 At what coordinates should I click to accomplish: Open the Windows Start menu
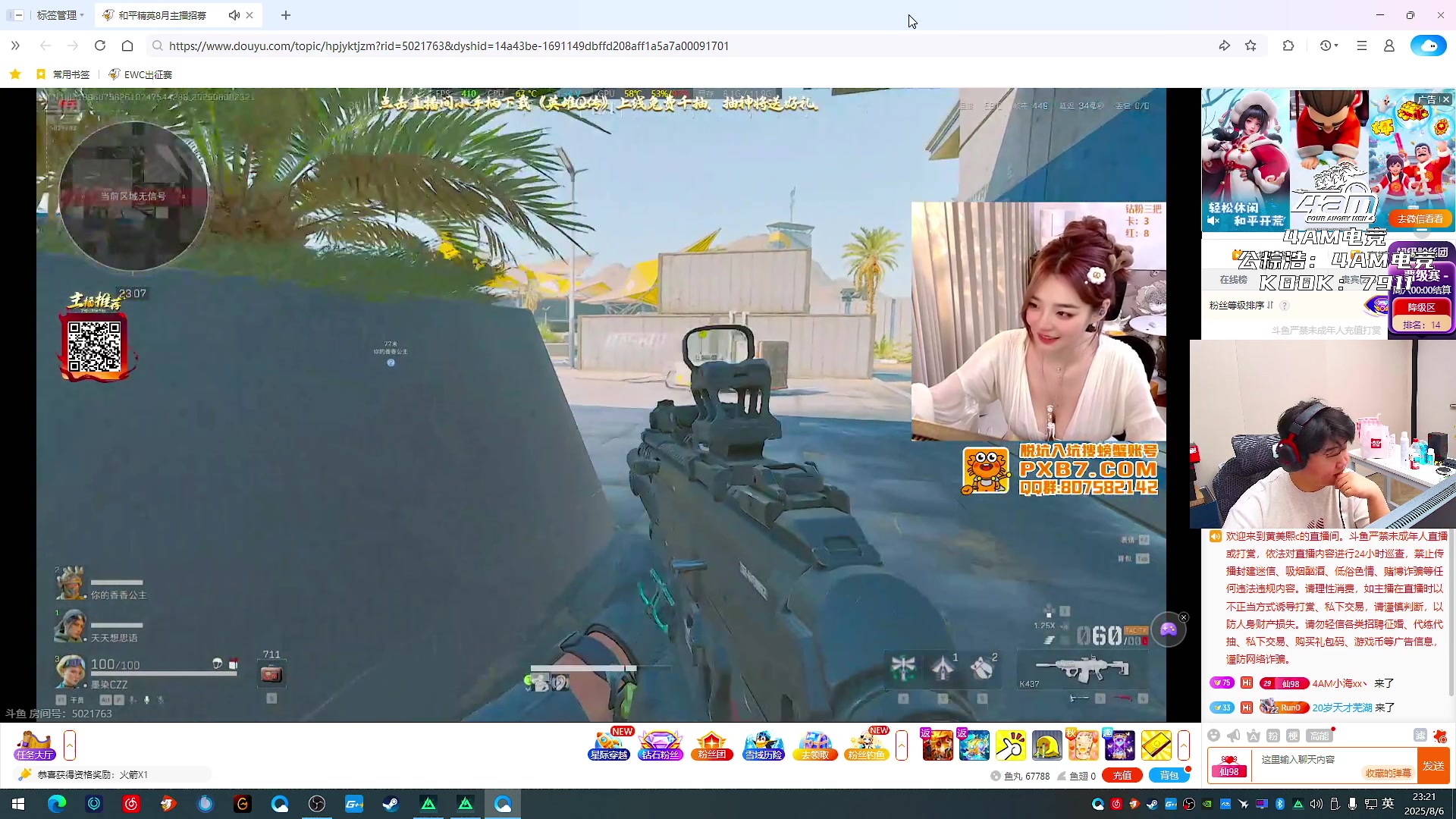[x=18, y=804]
